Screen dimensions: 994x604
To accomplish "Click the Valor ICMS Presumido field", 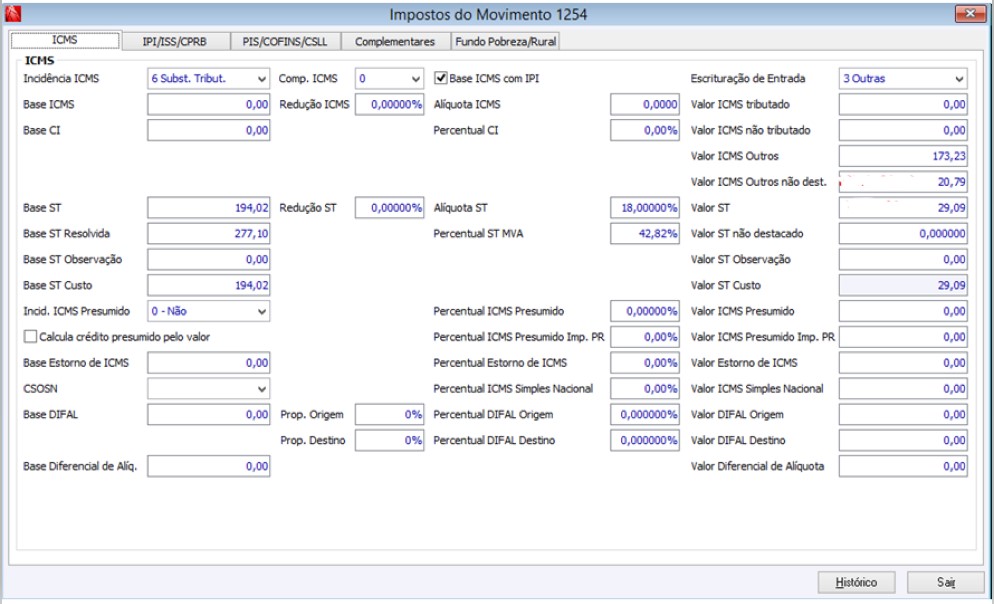I will click(x=903, y=311).
